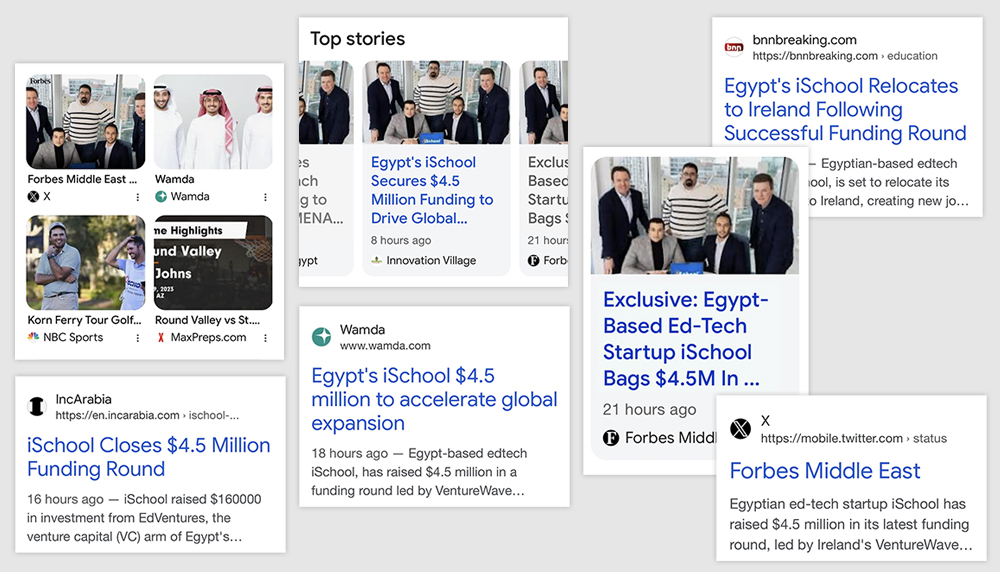Open the three-dot menu for Forbes Middle East card
This screenshot has width=1000, height=572.
point(138,197)
